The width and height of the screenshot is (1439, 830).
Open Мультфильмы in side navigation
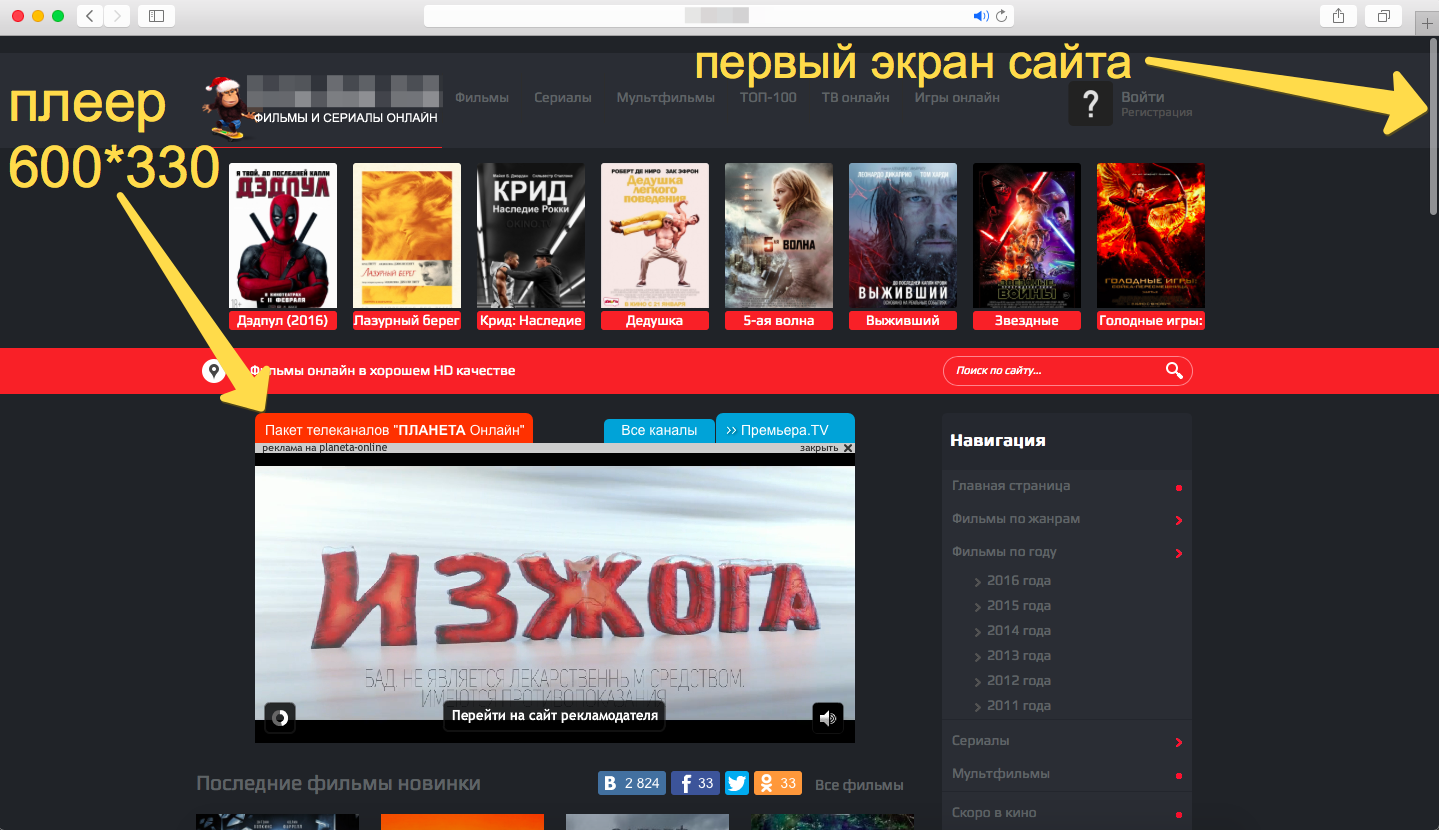1001,774
